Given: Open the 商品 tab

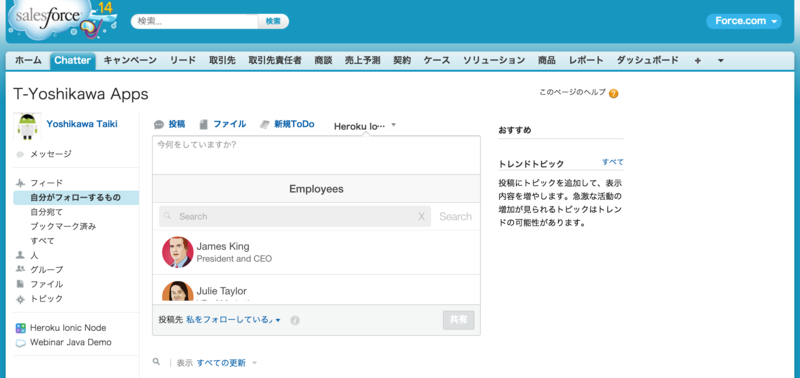Looking at the screenshot, I should click(546, 60).
